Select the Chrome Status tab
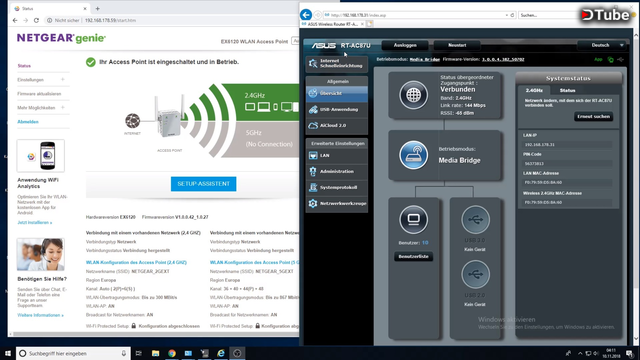Image resolution: width=640 pixels, height=360 pixels. (x=49, y=9)
